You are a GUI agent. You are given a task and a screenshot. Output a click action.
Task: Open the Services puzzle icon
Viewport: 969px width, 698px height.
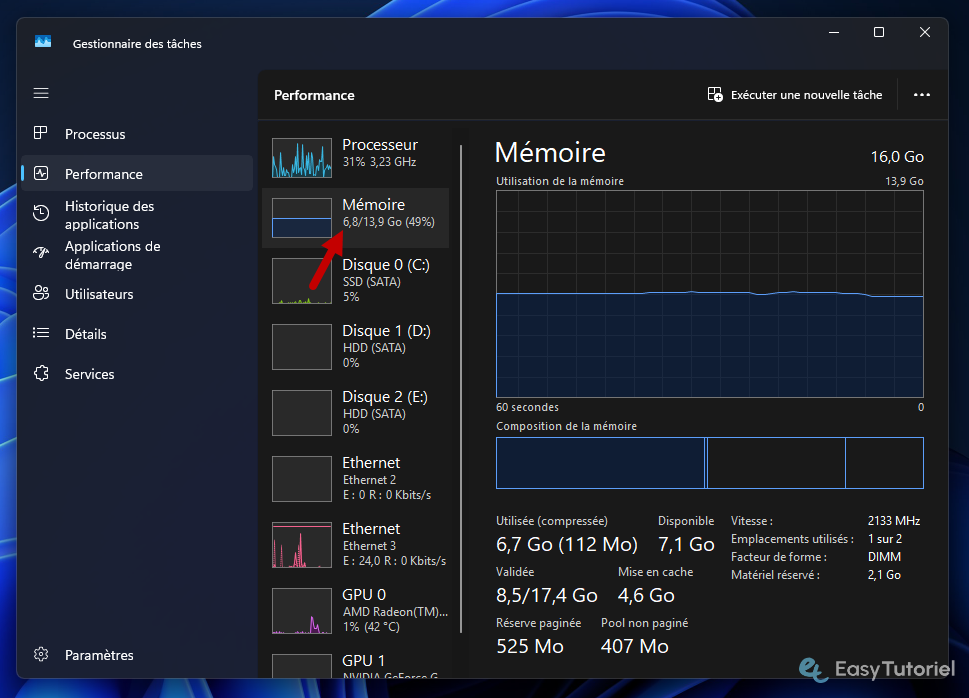[x=41, y=374]
